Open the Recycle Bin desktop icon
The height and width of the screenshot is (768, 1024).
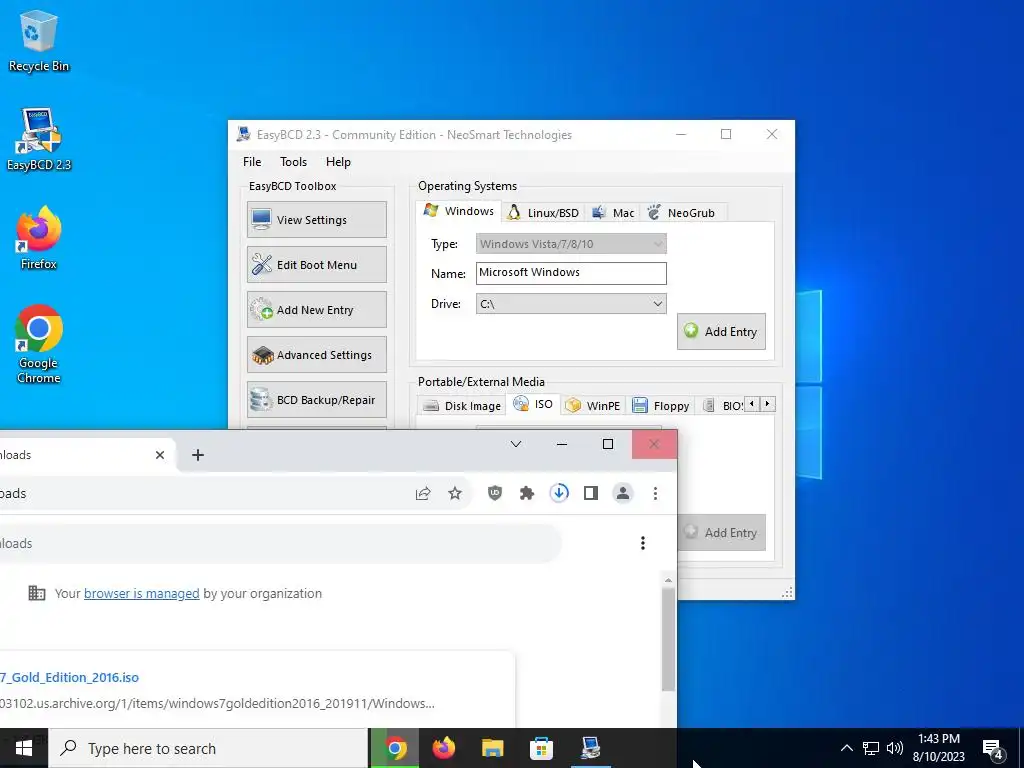click(x=39, y=40)
